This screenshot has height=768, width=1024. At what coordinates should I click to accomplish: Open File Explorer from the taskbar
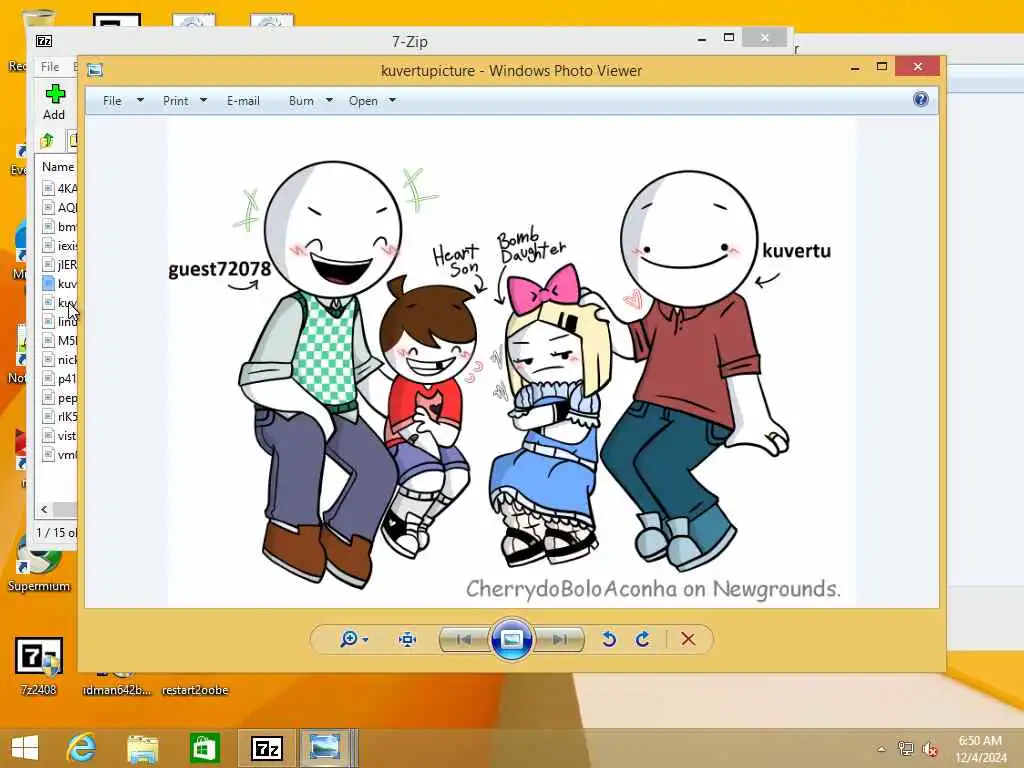click(x=142, y=748)
